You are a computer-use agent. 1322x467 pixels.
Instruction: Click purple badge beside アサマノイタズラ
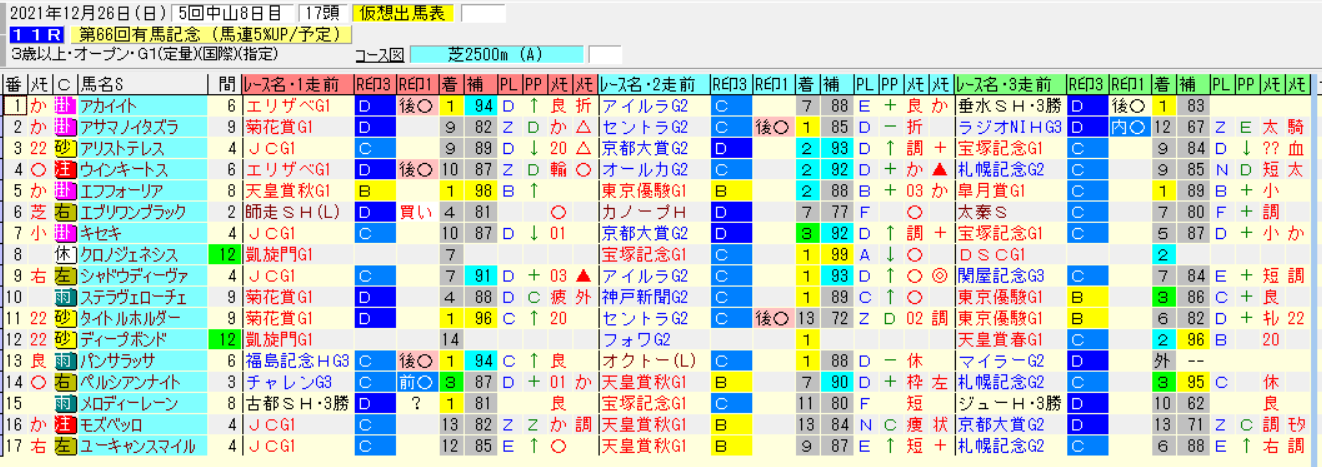coord(63,127)
